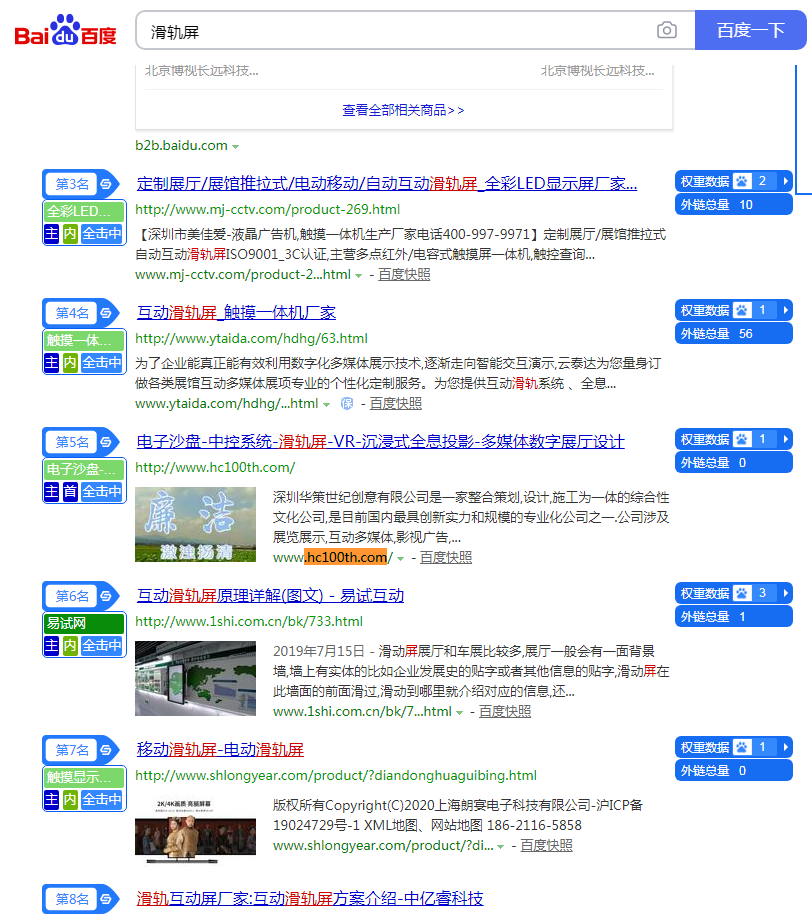The width and height of the screenshot is (812, 914).
Task: Click the 主 badge under 触摸显示 label
Action: pos(52,799)
